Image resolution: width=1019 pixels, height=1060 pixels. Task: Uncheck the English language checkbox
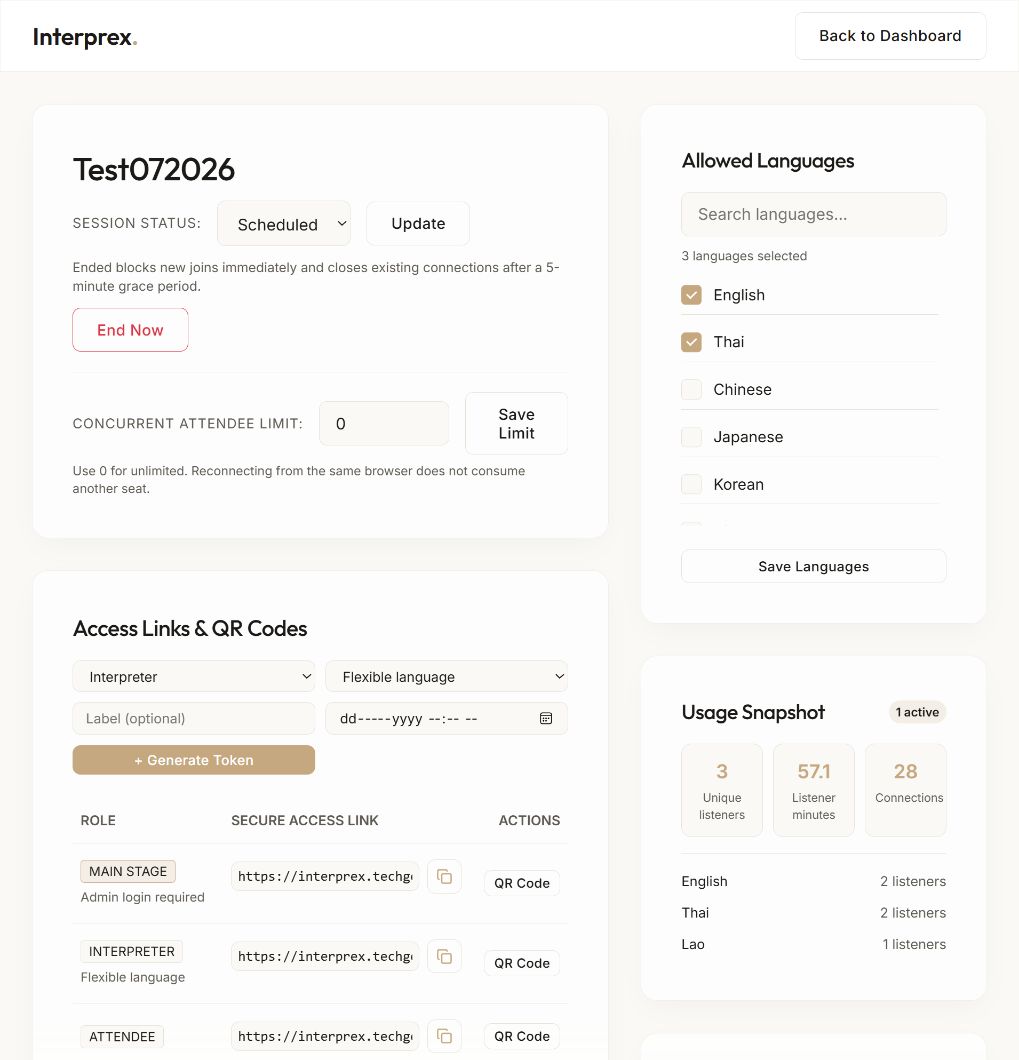691,295
